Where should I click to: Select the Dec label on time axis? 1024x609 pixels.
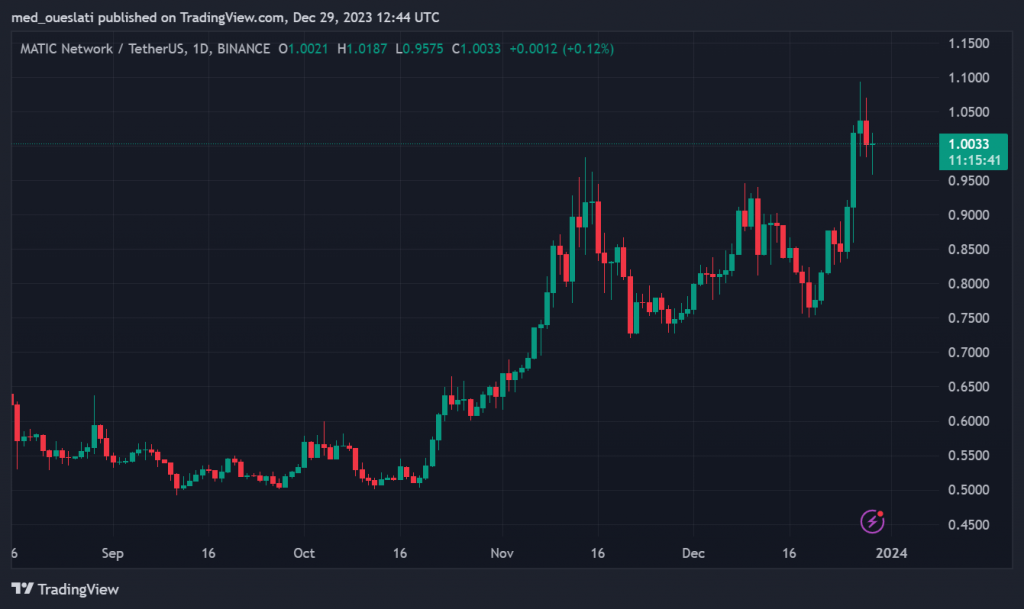point(694,553)
